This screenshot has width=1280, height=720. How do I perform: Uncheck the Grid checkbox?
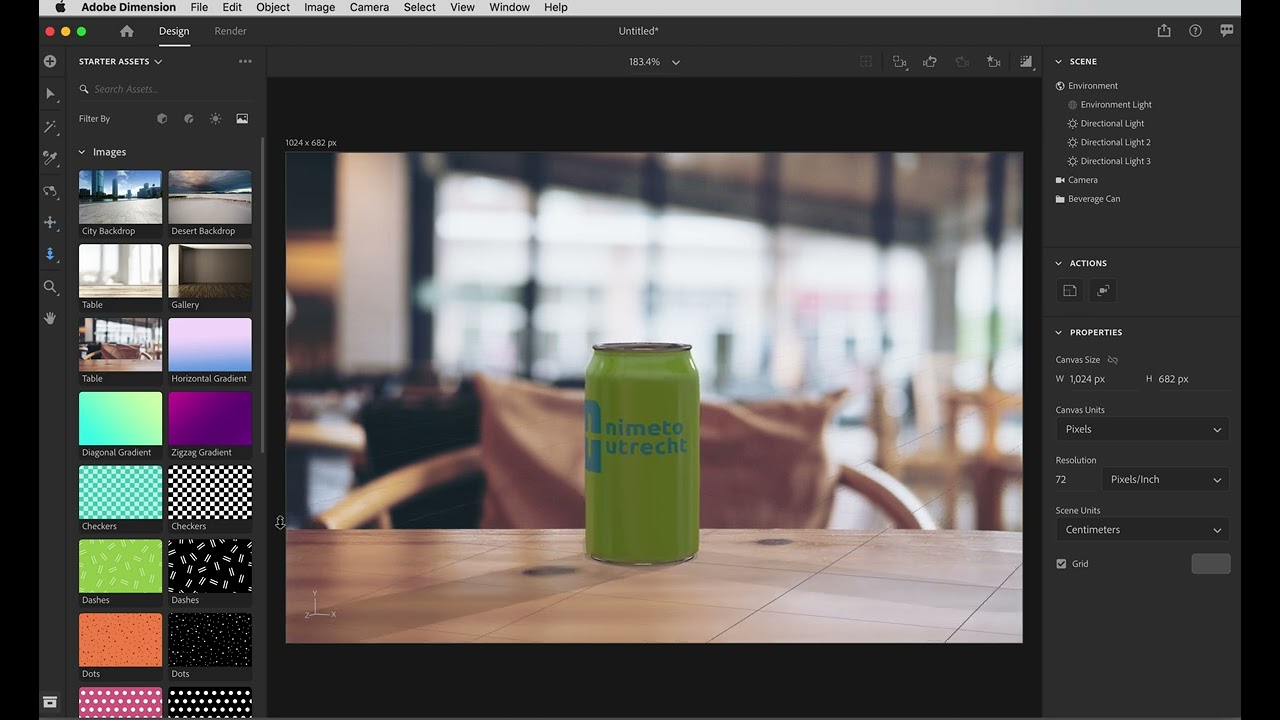click(1061, 564)
